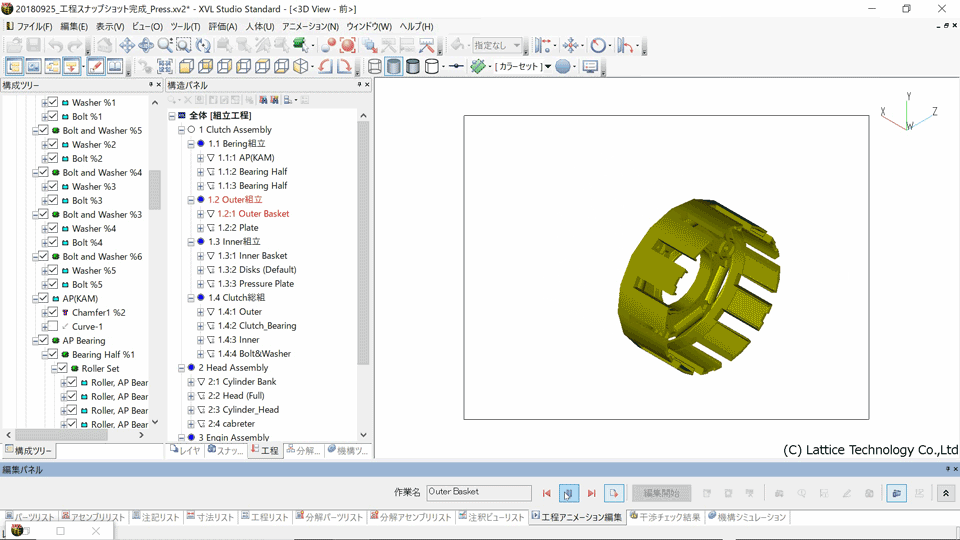Switch to hidden-line cylinder display mode

432,66
